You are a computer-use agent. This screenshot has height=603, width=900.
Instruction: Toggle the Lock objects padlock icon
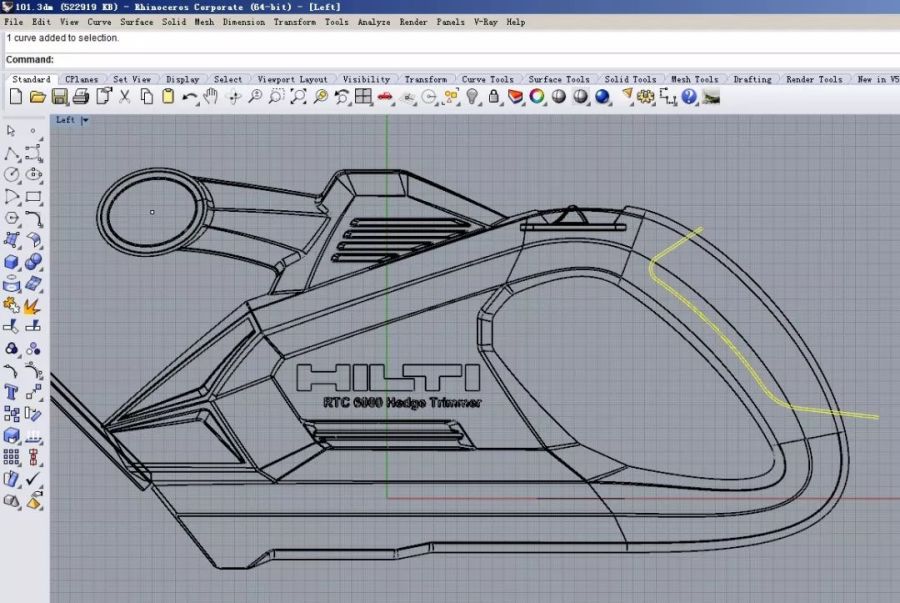tap(494, 97)
